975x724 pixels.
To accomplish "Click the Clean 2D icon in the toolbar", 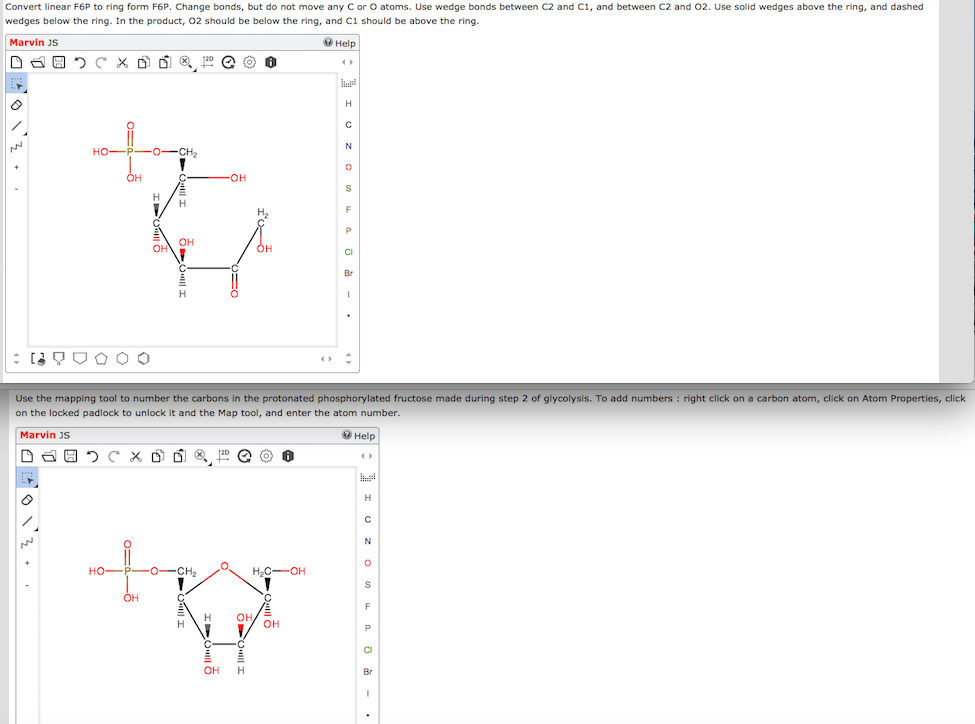I will (x=208, y=62).
